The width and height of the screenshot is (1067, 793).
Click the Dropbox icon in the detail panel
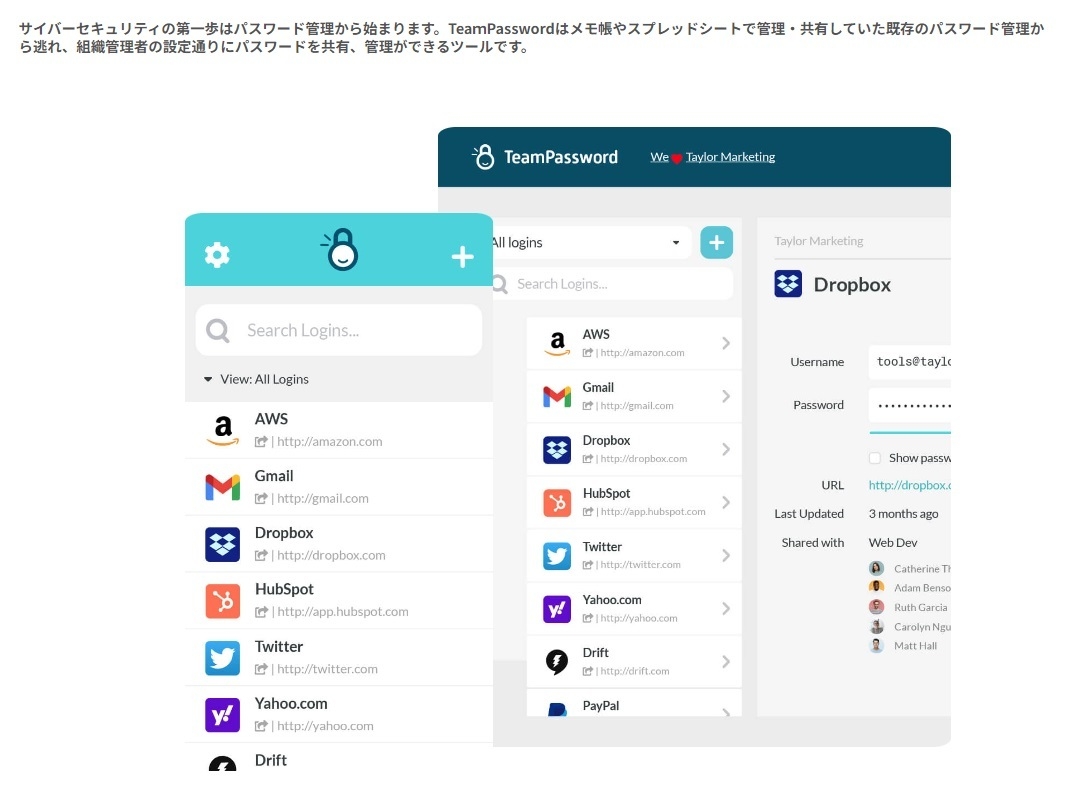click(x=788, y=284)
